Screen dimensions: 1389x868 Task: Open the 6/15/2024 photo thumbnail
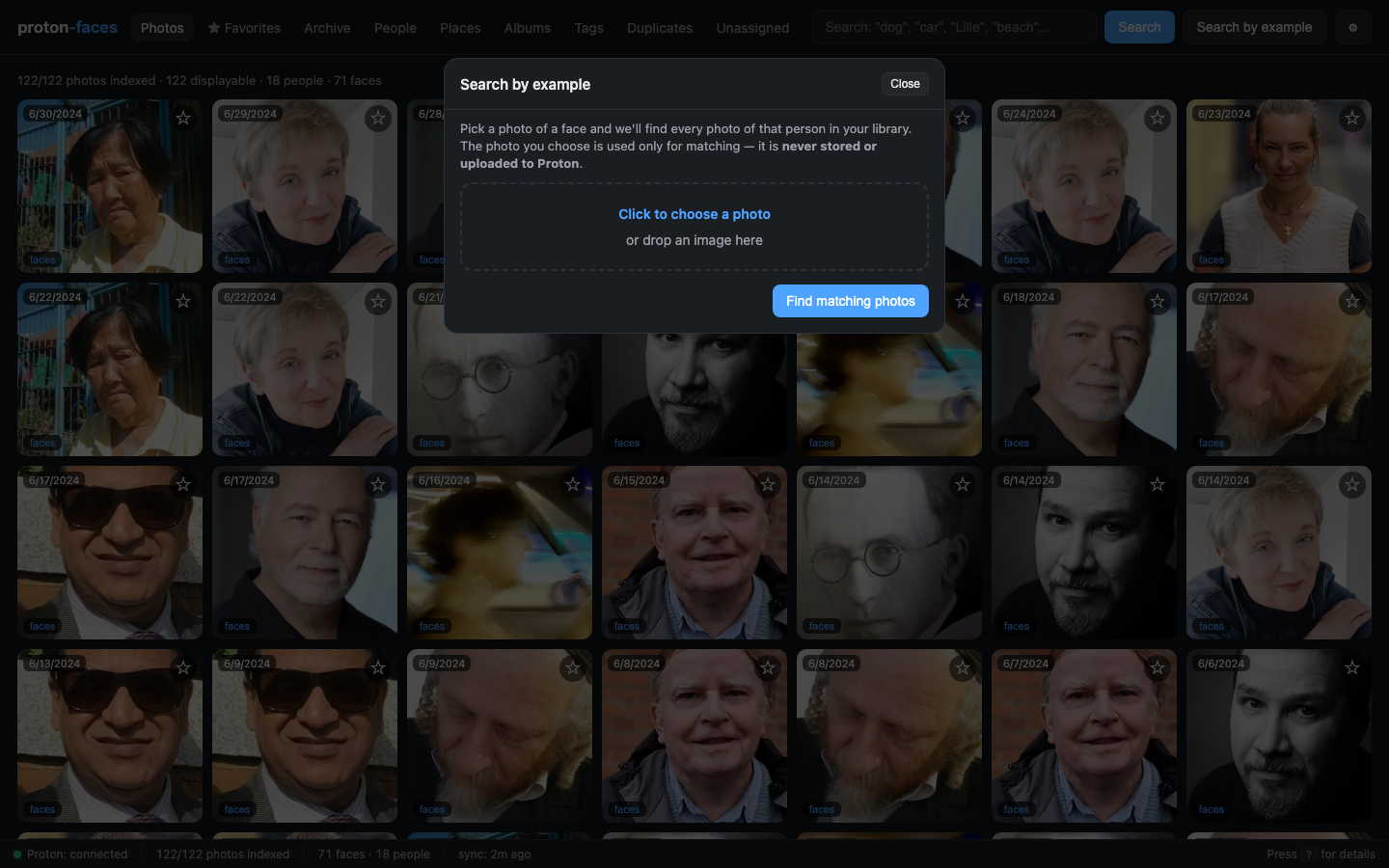click(x=694, y=553)
